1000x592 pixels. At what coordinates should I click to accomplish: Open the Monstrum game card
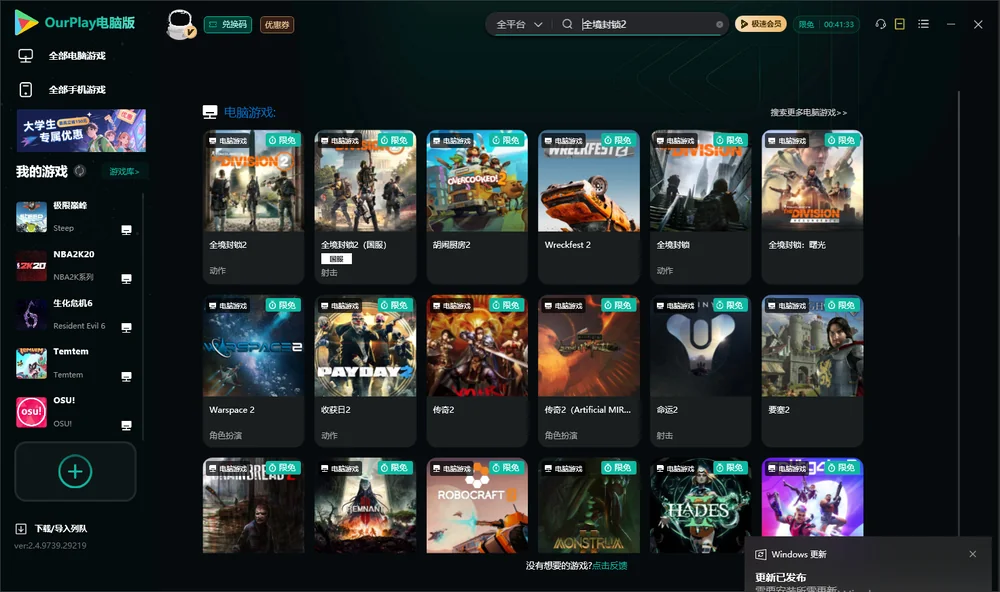coord(589,505)
